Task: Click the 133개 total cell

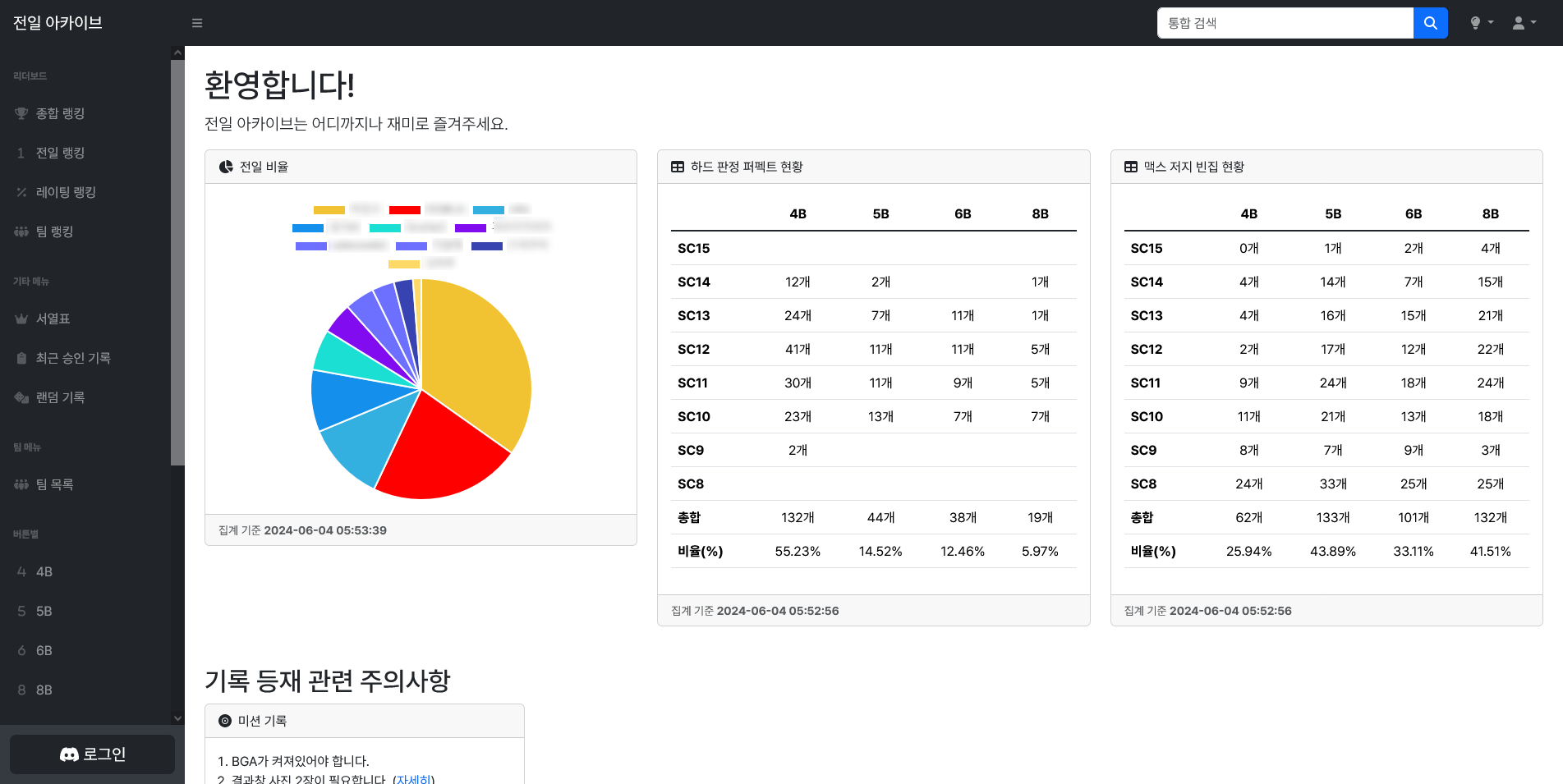Action: (x=1333, y=517)
